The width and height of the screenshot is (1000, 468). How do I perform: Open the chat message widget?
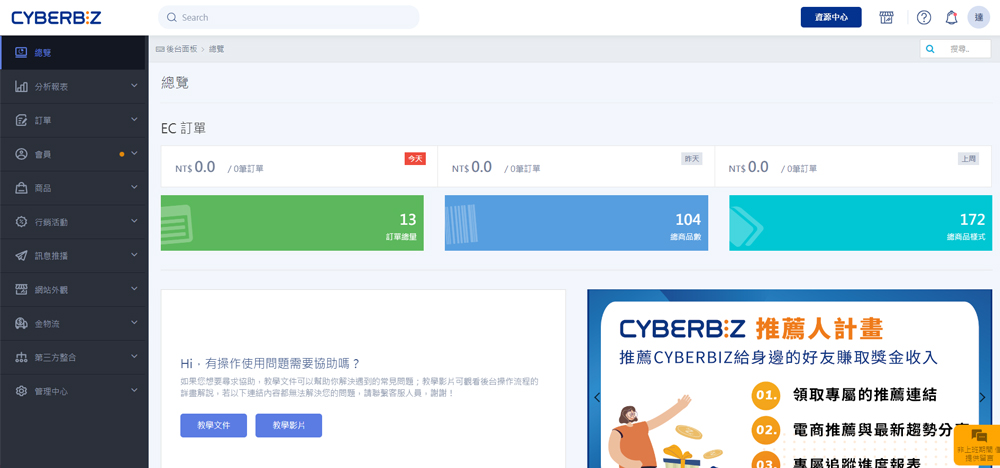point(977,446)
